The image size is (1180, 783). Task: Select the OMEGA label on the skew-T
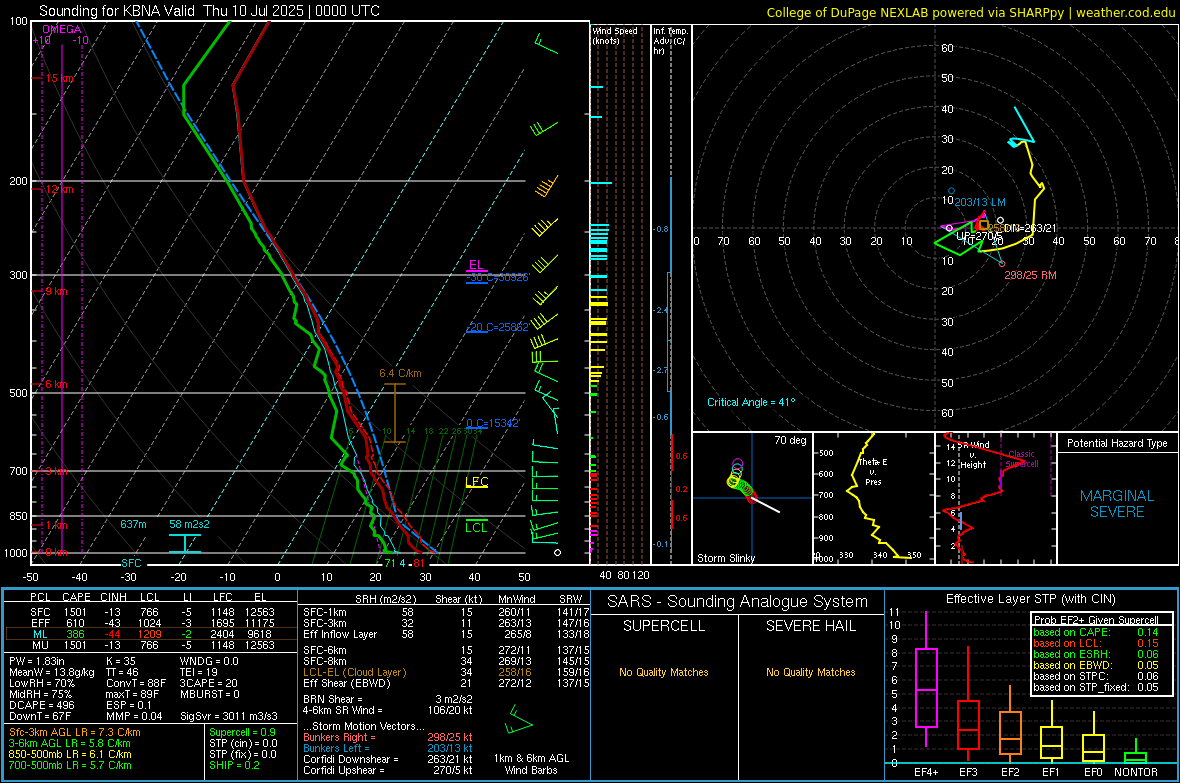click(62, 29)
